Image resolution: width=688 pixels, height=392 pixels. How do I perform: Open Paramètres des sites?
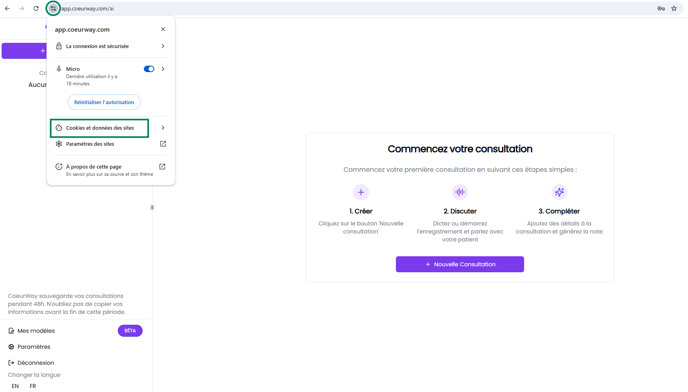(111, 144)
